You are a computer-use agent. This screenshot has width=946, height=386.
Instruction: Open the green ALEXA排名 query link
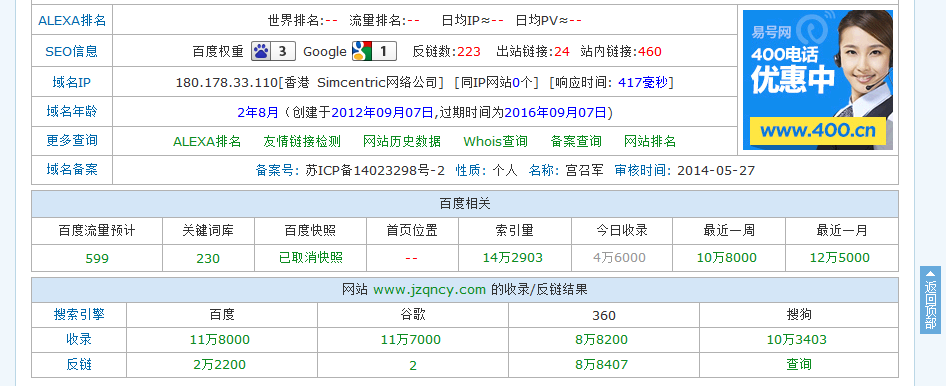pos(207,141)
